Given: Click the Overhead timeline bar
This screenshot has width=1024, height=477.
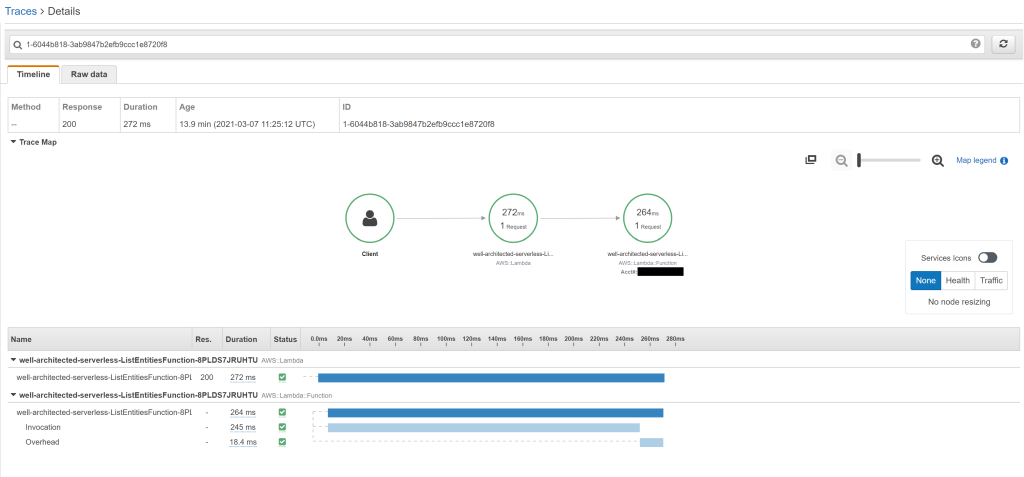Looking at the screenshot, I should click(x=651, y=442).
